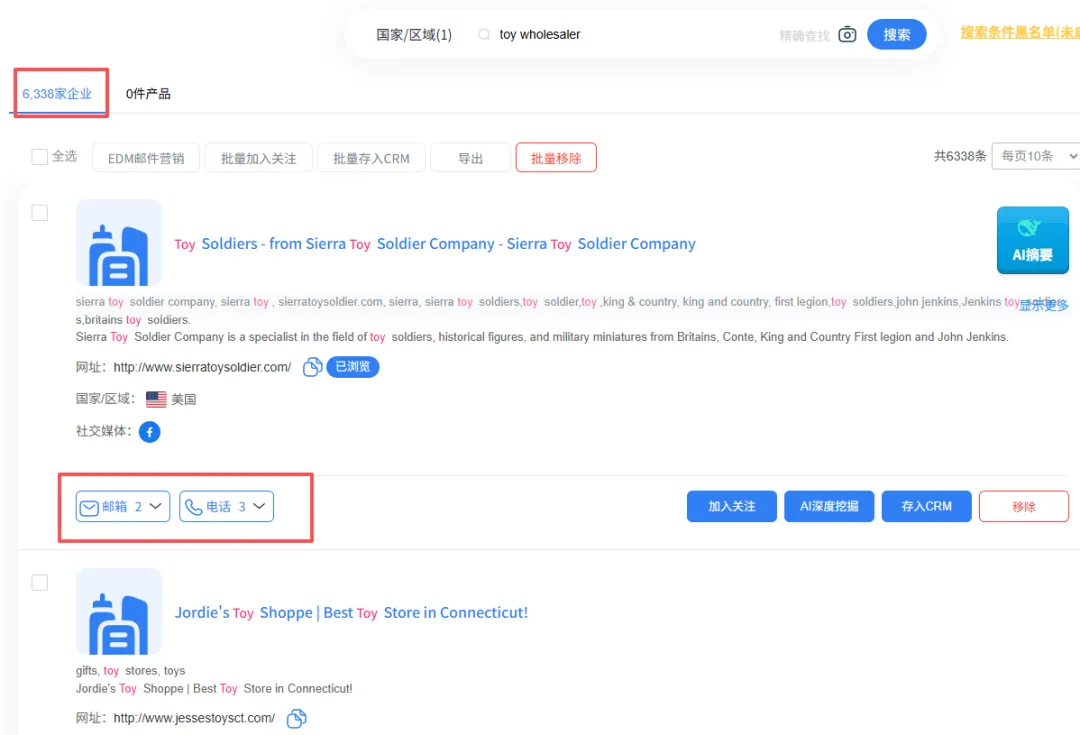Expand the 邮箱 2 email dropdown
The width and height of the screenshot is (1080, 735).
click(123, 506)
